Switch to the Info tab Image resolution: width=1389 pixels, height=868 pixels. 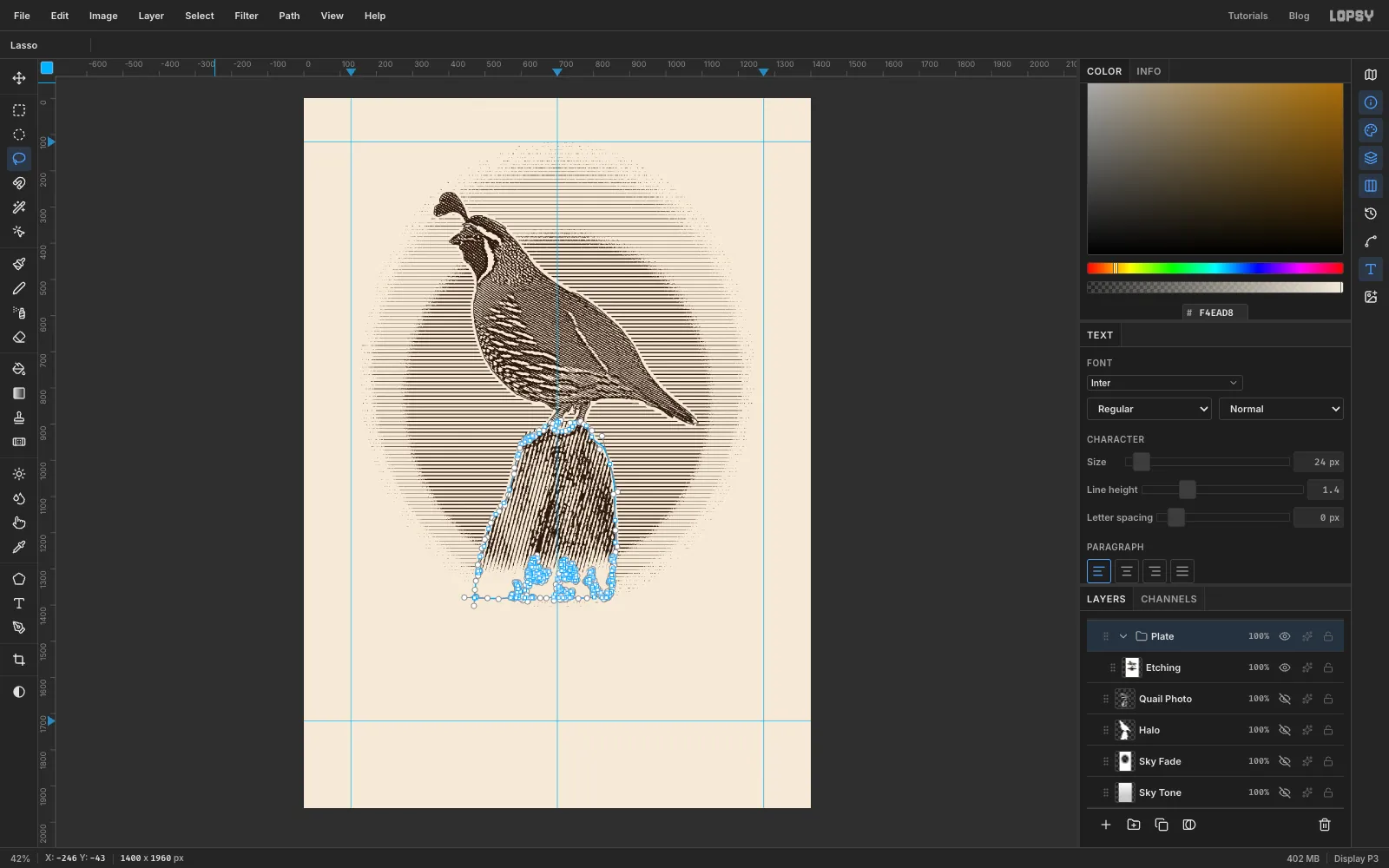(x=1149, y=71)
